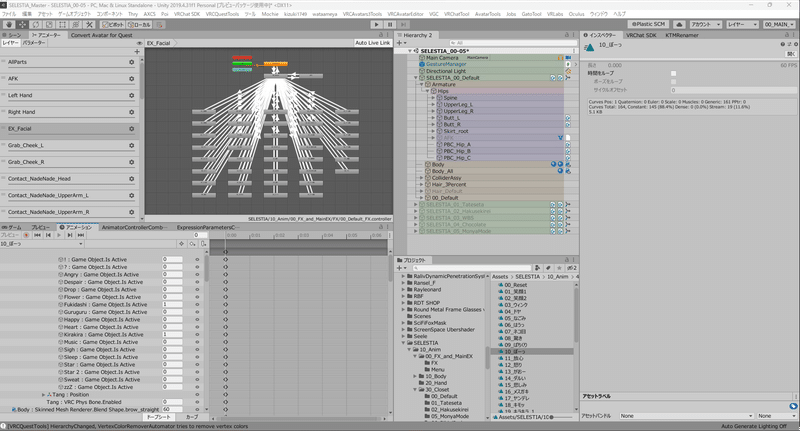Select 11_放心 animation asset
The image size is (800, 431).
point(514,358)
